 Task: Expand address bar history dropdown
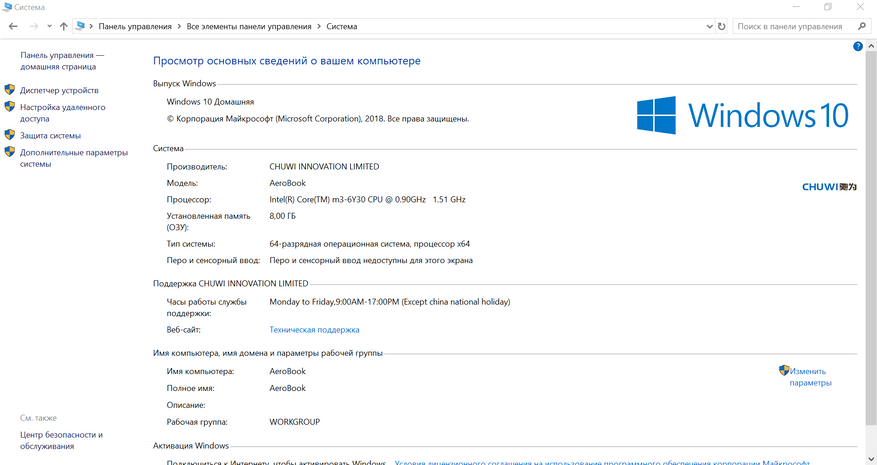pos(707,26)
